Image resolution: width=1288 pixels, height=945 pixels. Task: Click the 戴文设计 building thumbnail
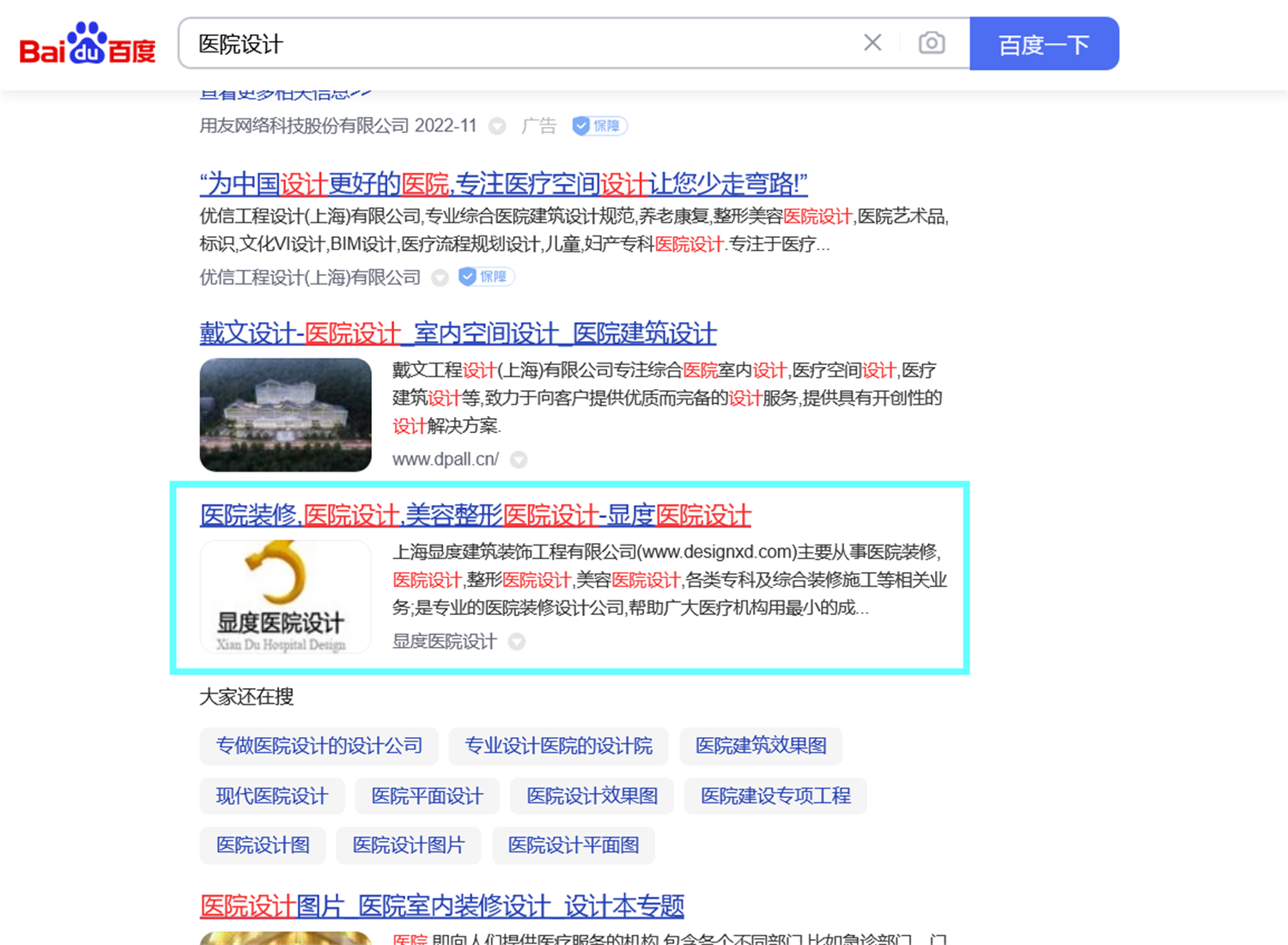pyautogui.click(x=285, y=415)
